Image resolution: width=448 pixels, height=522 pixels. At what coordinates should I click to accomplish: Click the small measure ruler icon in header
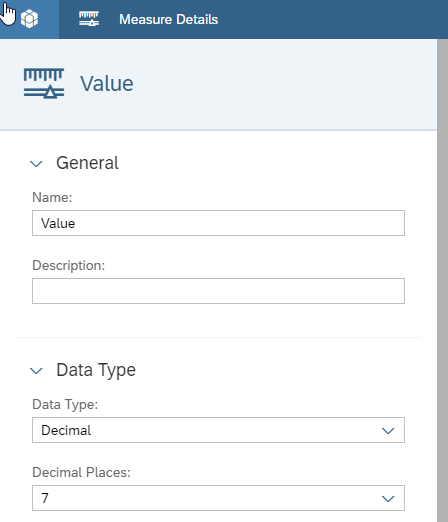(89, 19)
